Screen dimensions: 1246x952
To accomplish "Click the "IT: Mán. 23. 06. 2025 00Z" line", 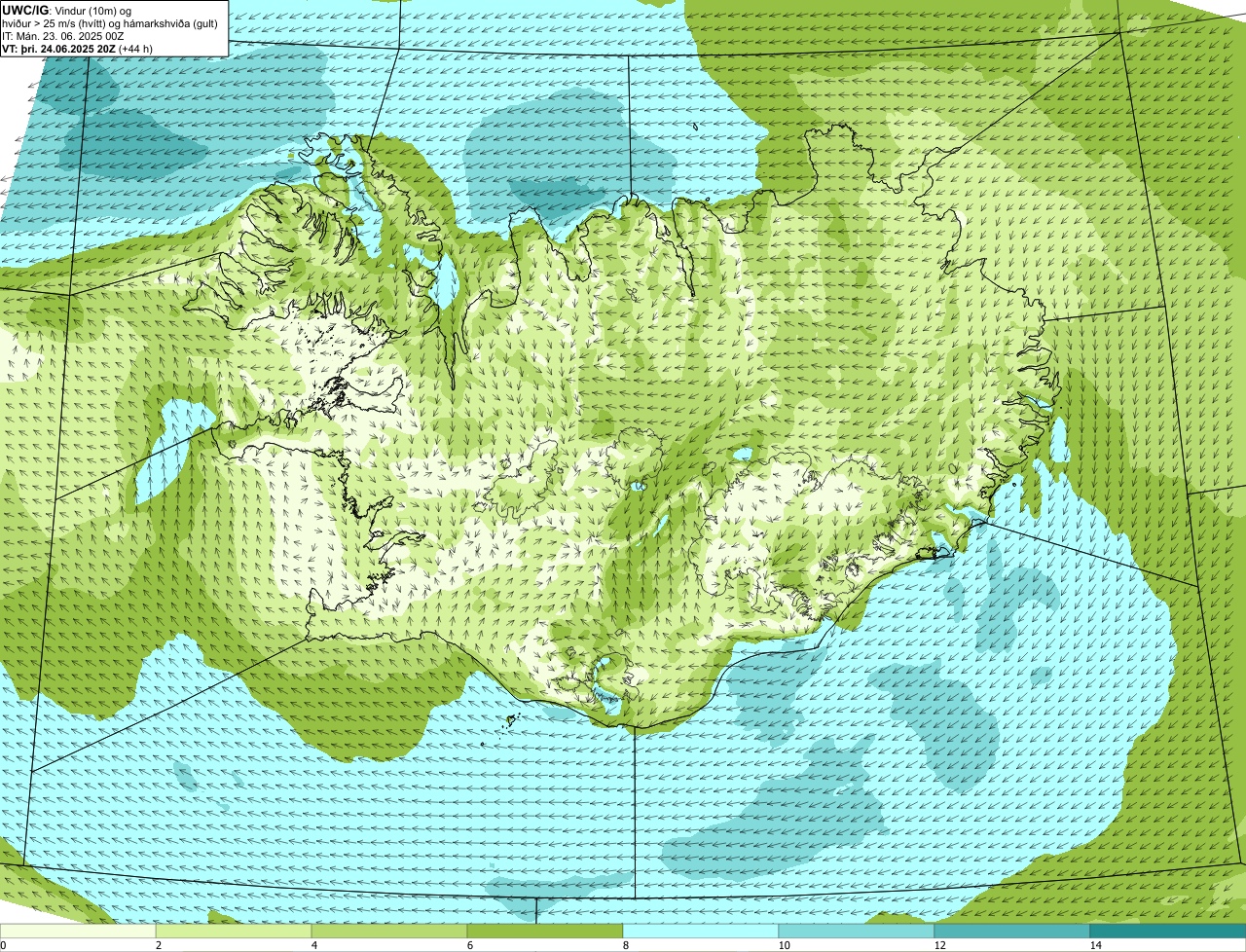I will (x=61, y=35).
